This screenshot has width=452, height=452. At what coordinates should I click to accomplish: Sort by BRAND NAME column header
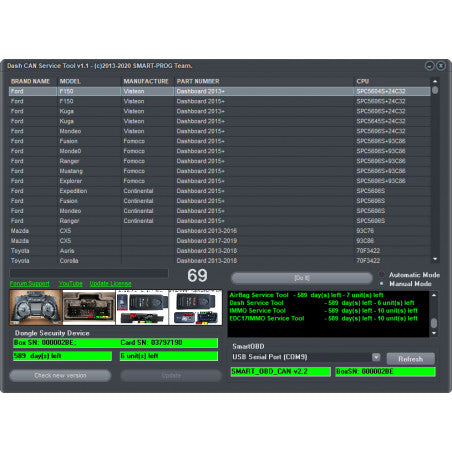(x=30, y=81)
